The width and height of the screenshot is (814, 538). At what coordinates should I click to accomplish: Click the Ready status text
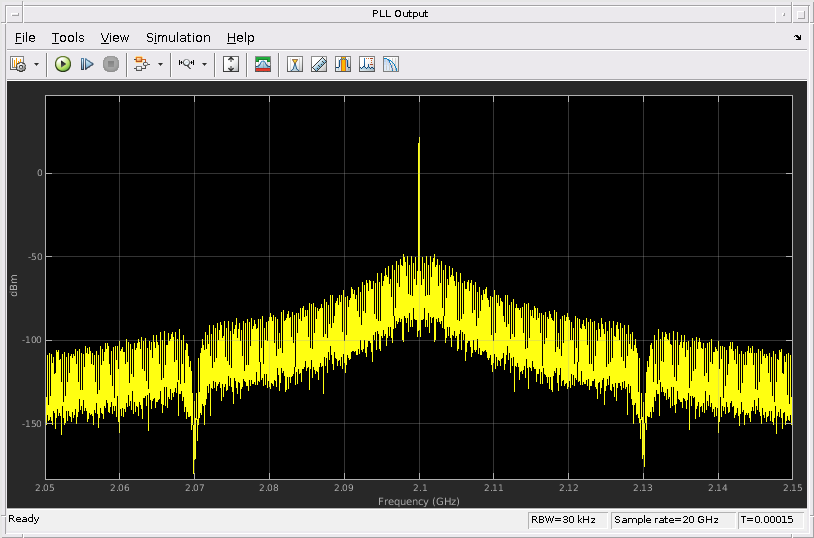[24, 519]
